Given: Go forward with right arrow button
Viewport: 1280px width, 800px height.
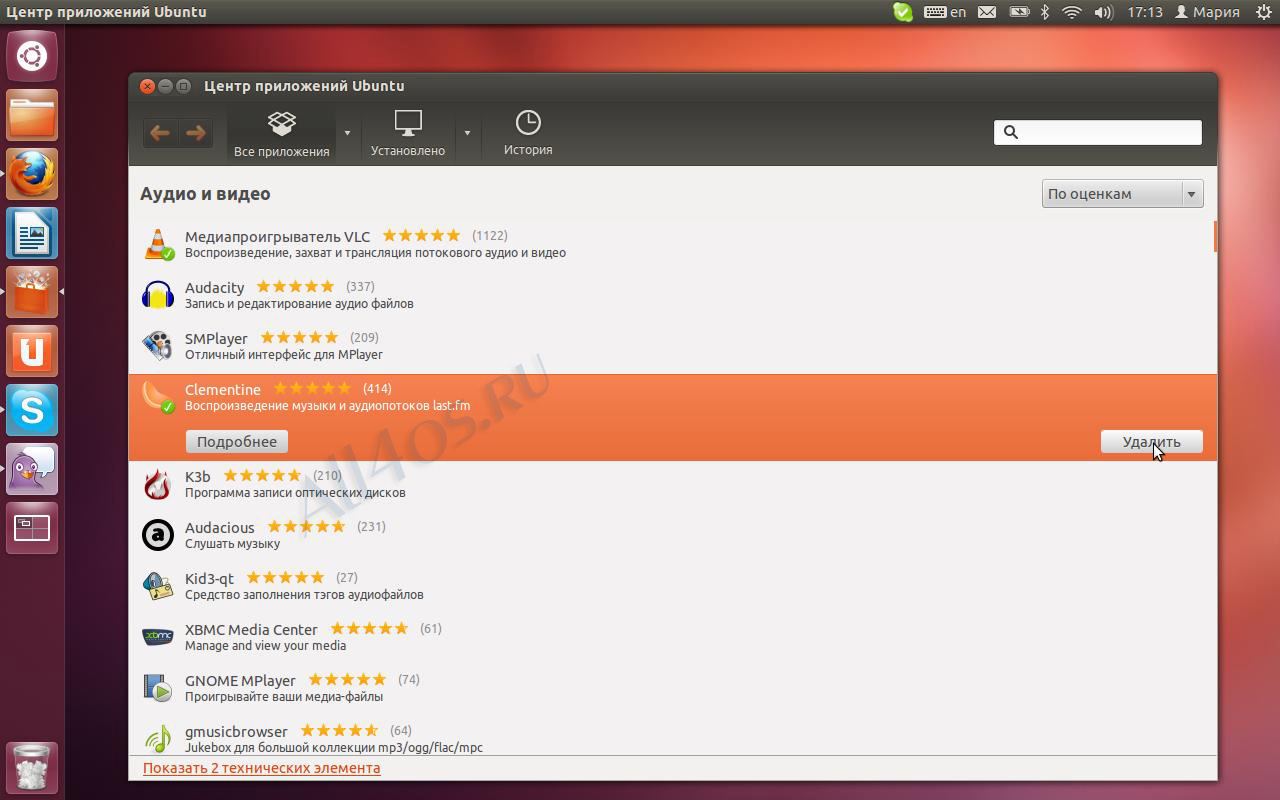Looking at the screenshot, I should [195, 132].
